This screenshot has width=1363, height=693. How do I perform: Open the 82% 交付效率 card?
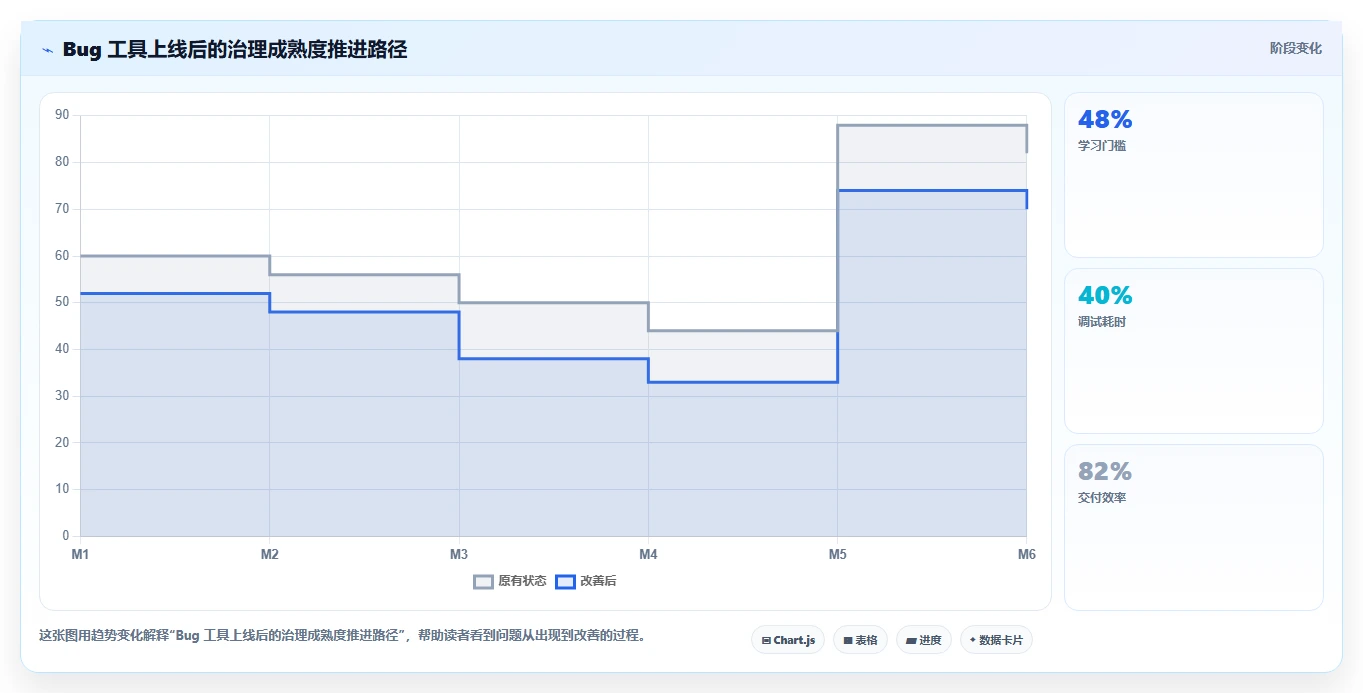point(1194,527)
